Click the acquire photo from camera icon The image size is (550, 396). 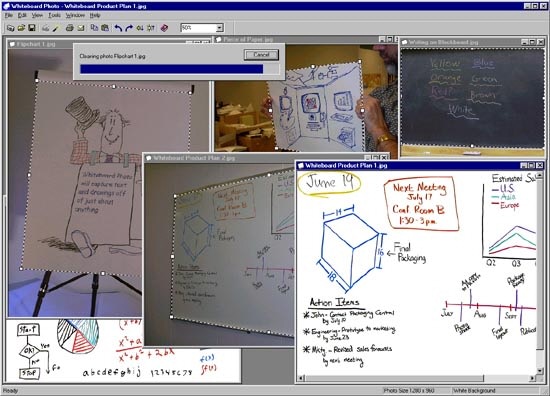[11, 28]
